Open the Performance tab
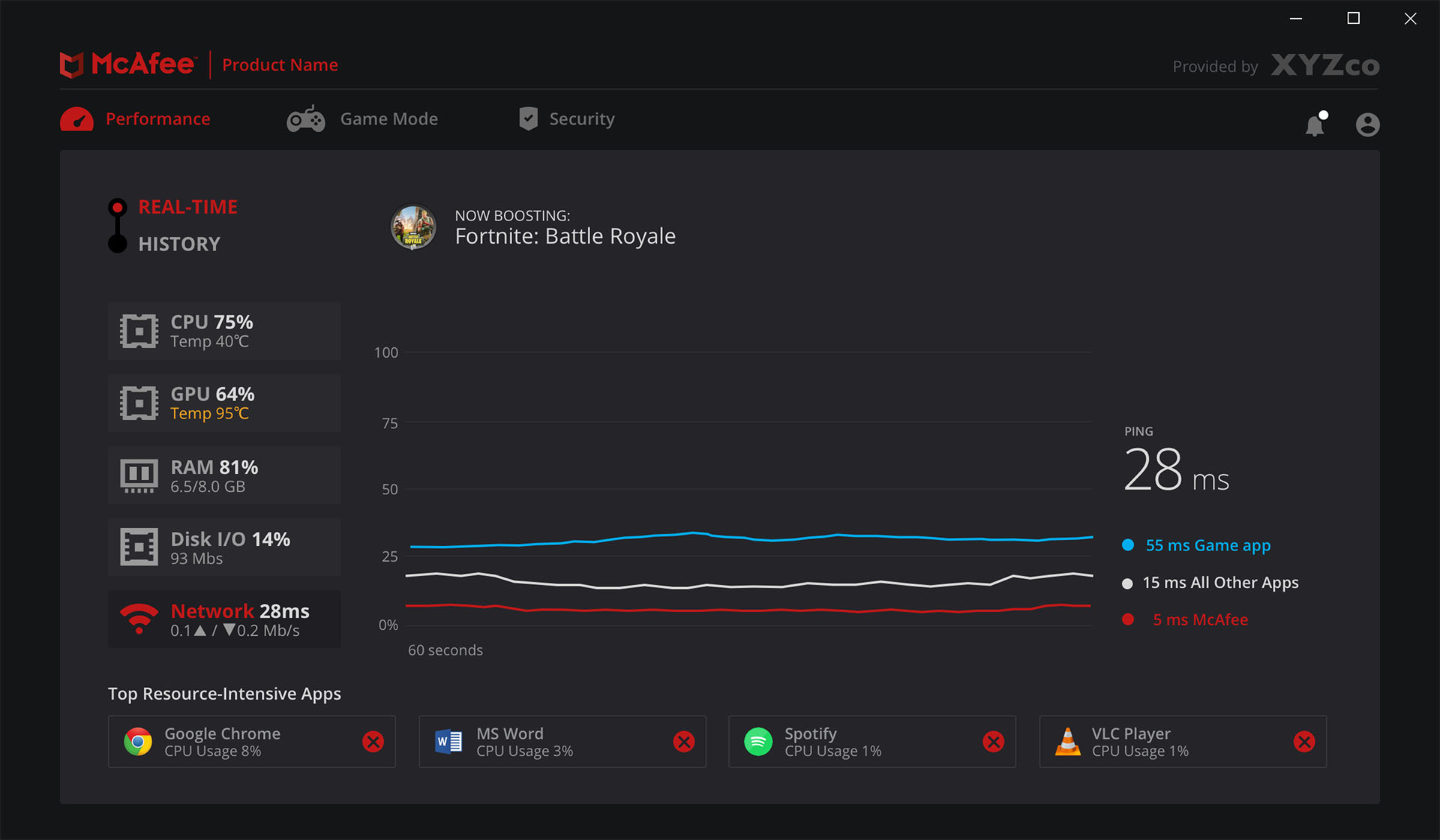The height and width of the screenshot is (840, 1440). click(x=135, y=119)
